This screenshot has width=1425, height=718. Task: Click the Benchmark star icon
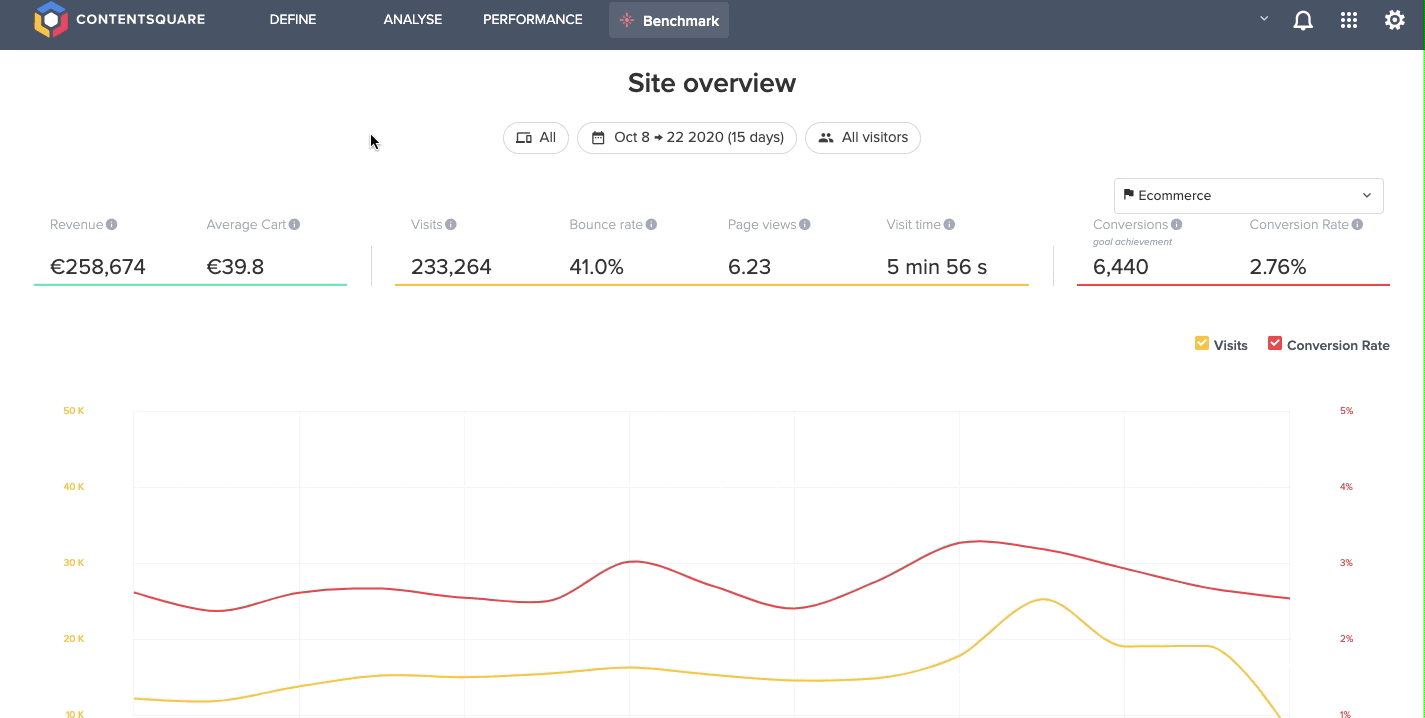tap(627, 20)
